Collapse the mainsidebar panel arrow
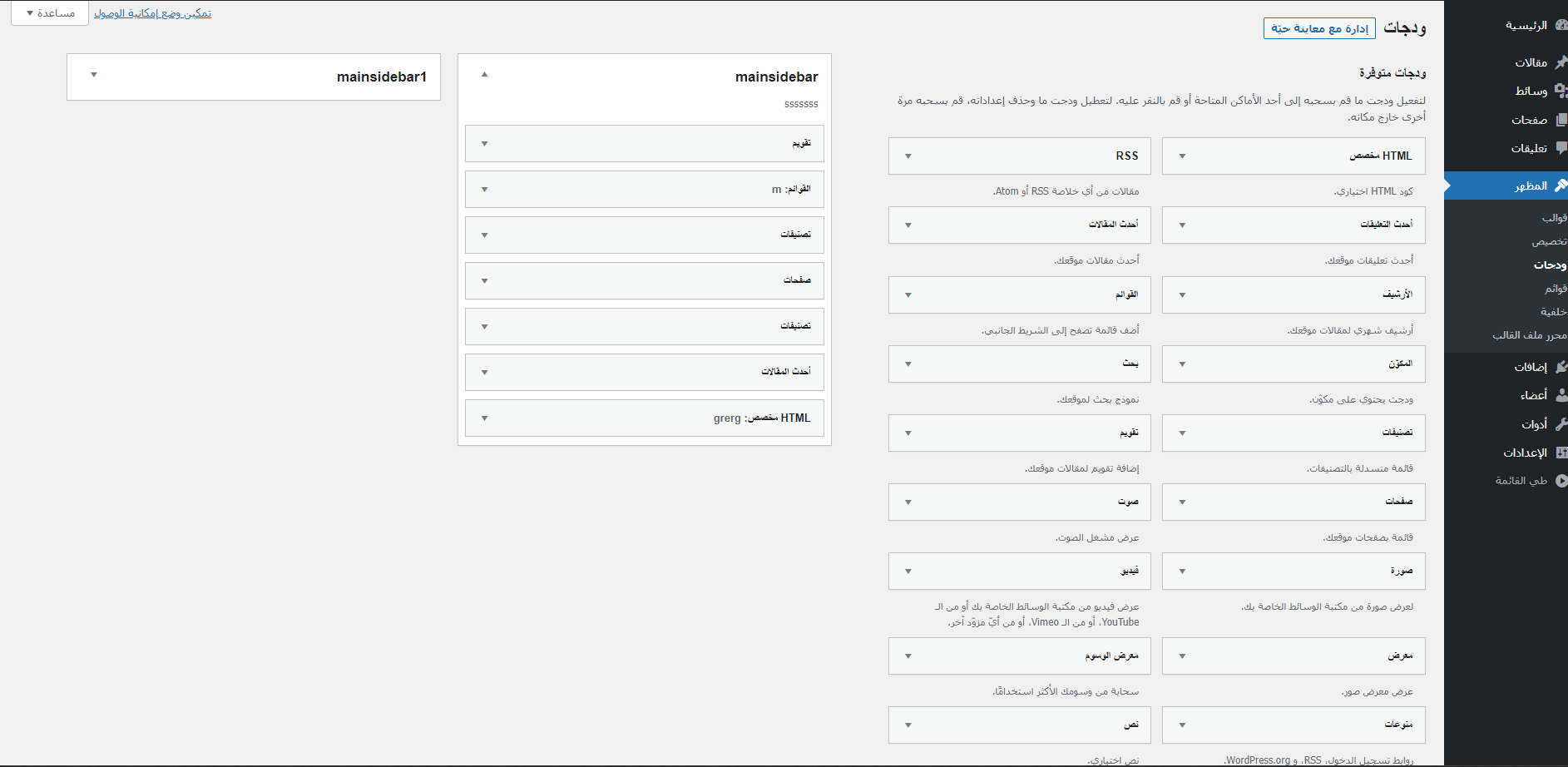 [x=484, y=75]
